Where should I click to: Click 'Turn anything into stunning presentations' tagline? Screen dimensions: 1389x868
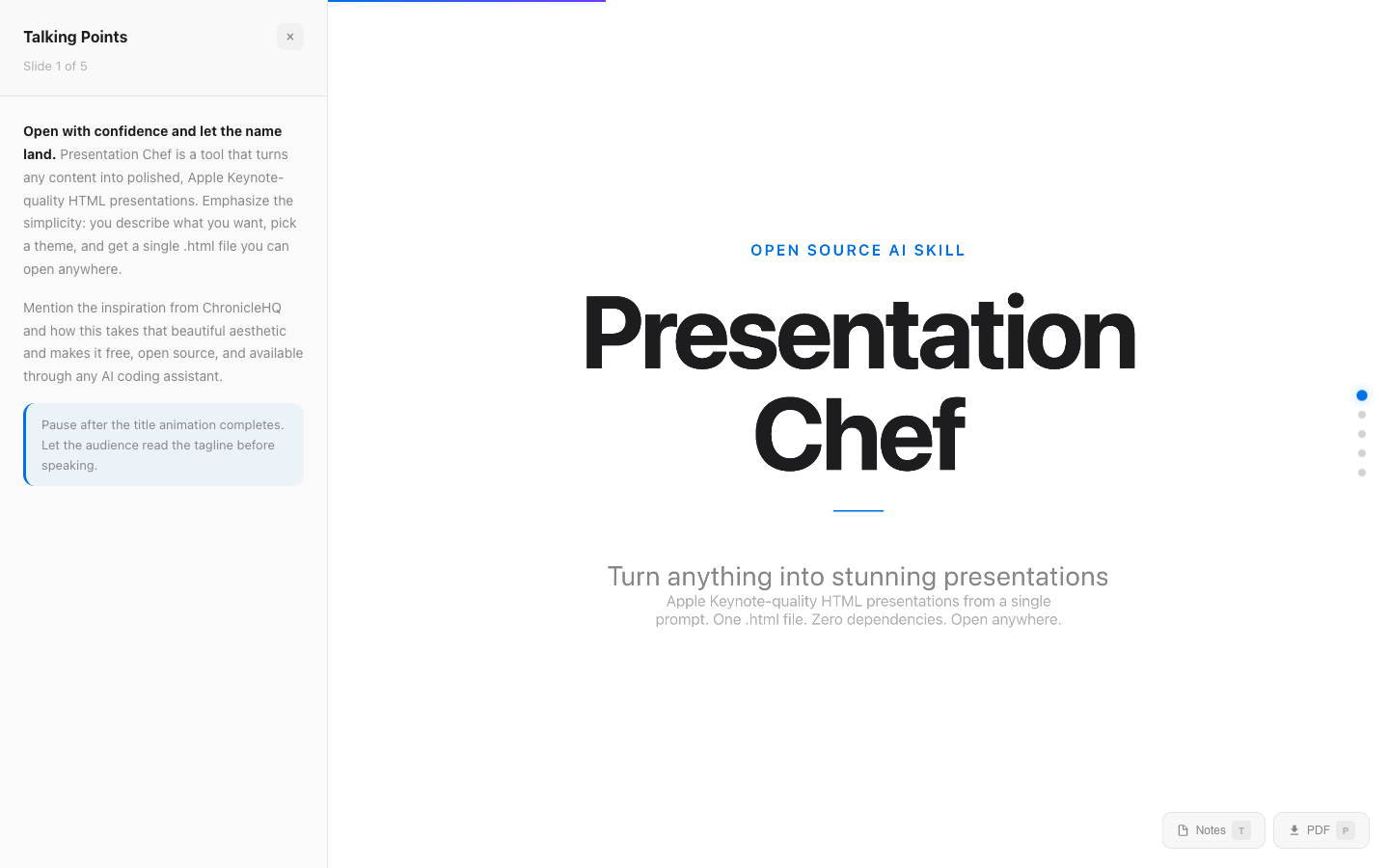coord(858,577)
